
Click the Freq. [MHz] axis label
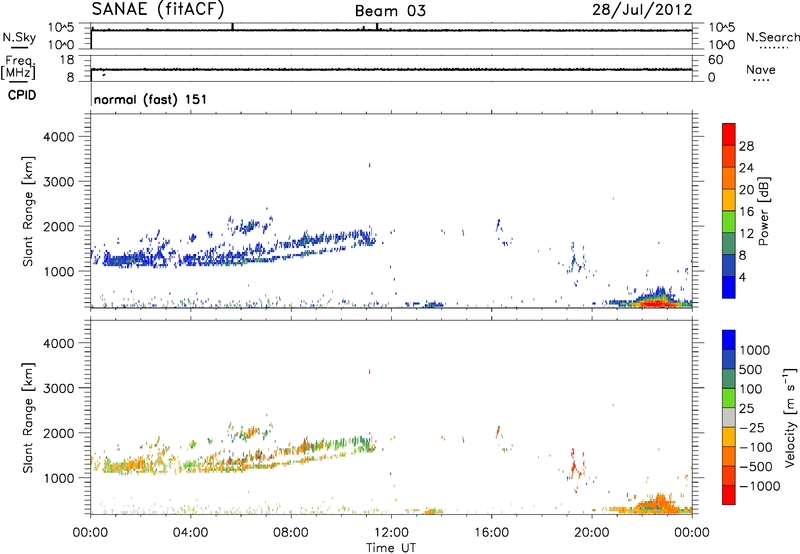pos(19,67)
